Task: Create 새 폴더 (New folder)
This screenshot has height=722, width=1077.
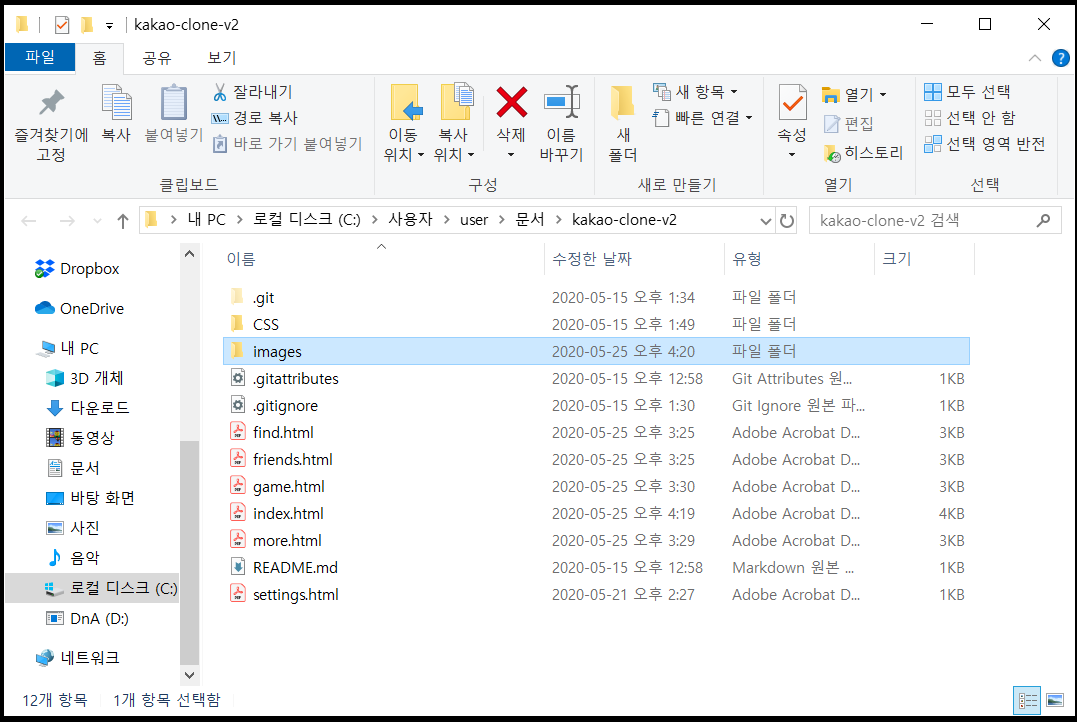Action: [x=622, y=124]
